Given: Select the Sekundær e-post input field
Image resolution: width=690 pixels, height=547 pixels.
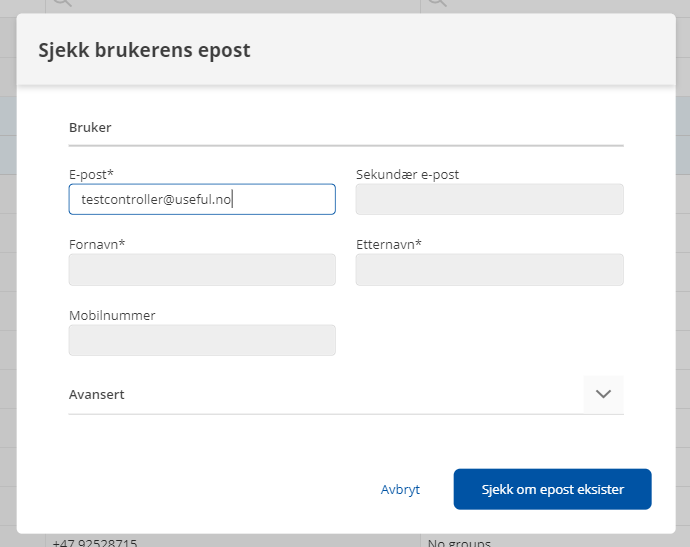Looking at the screenshot, I should click(x=489, y=199).
